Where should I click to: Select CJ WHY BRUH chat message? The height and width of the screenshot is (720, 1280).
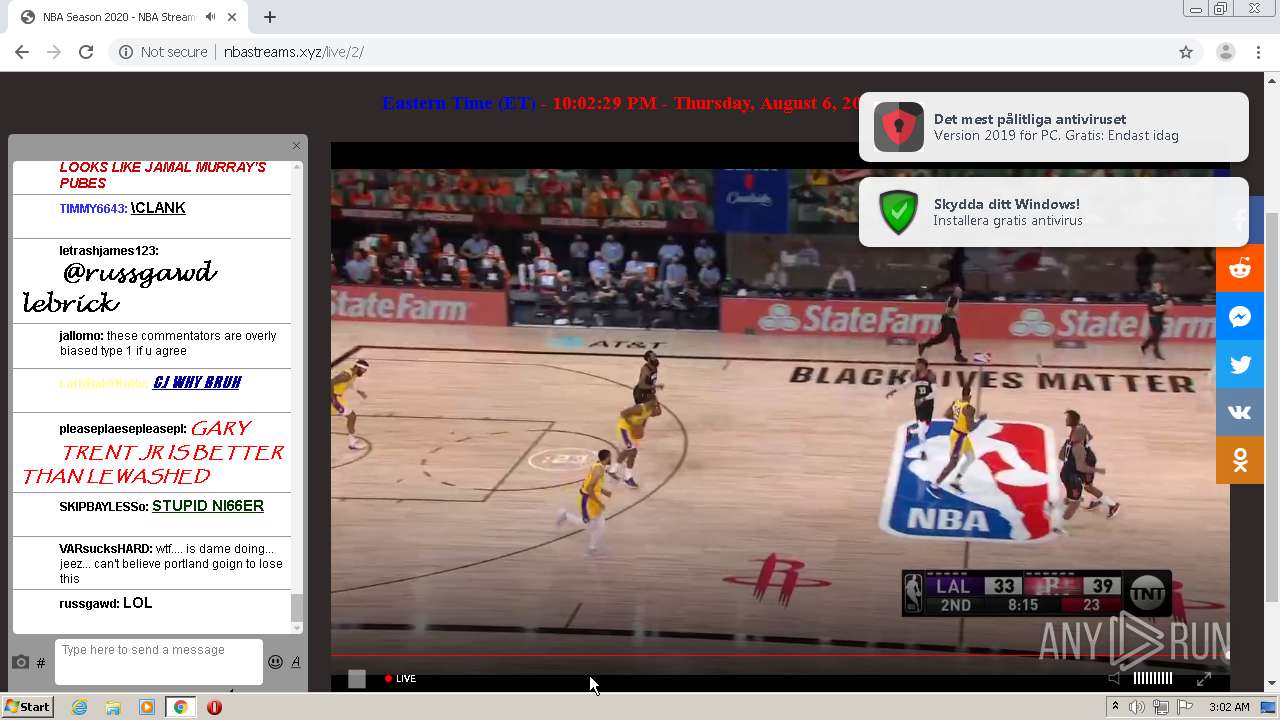click(196, 383)
